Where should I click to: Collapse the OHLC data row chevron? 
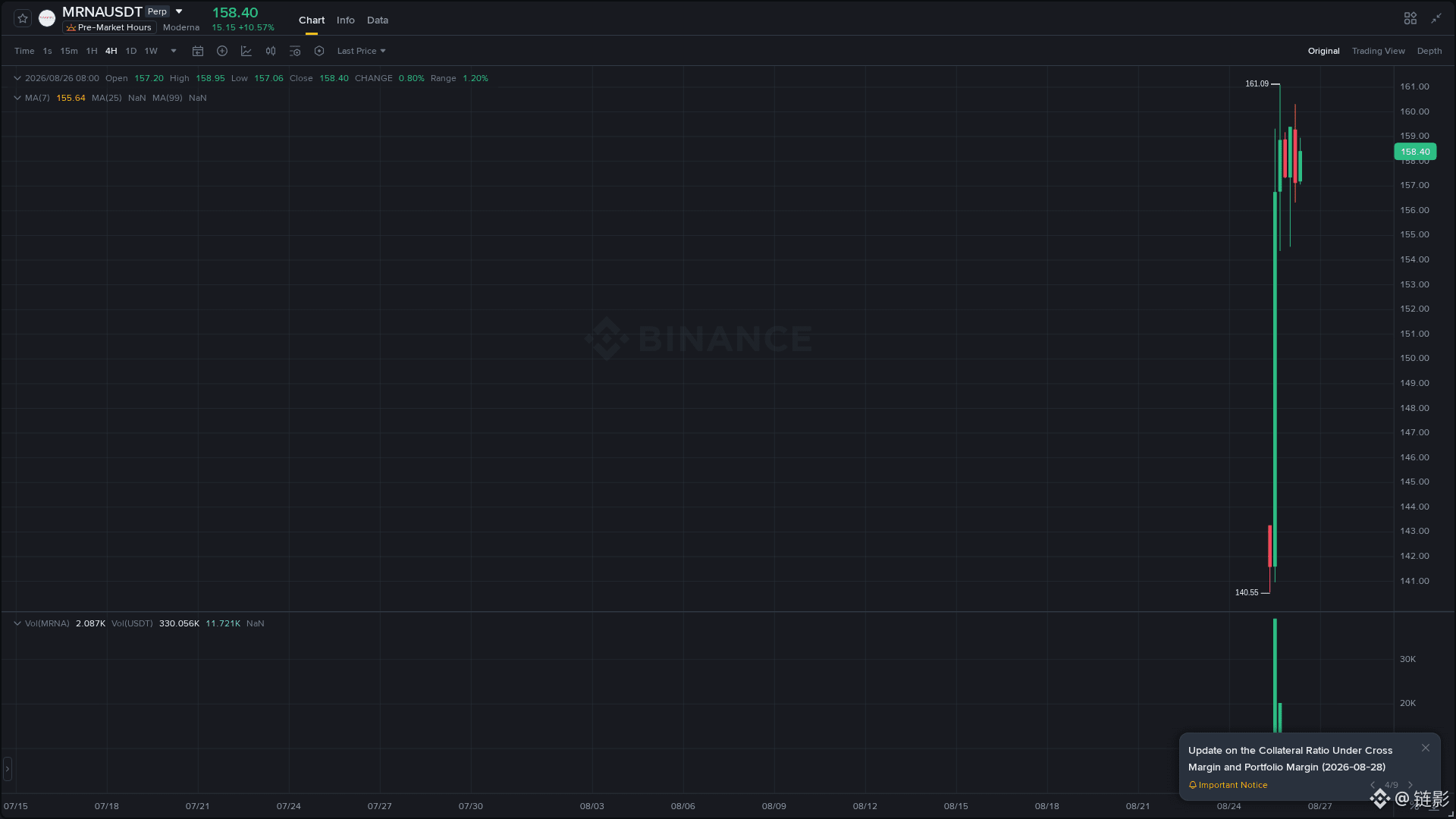tap(17, 78)
